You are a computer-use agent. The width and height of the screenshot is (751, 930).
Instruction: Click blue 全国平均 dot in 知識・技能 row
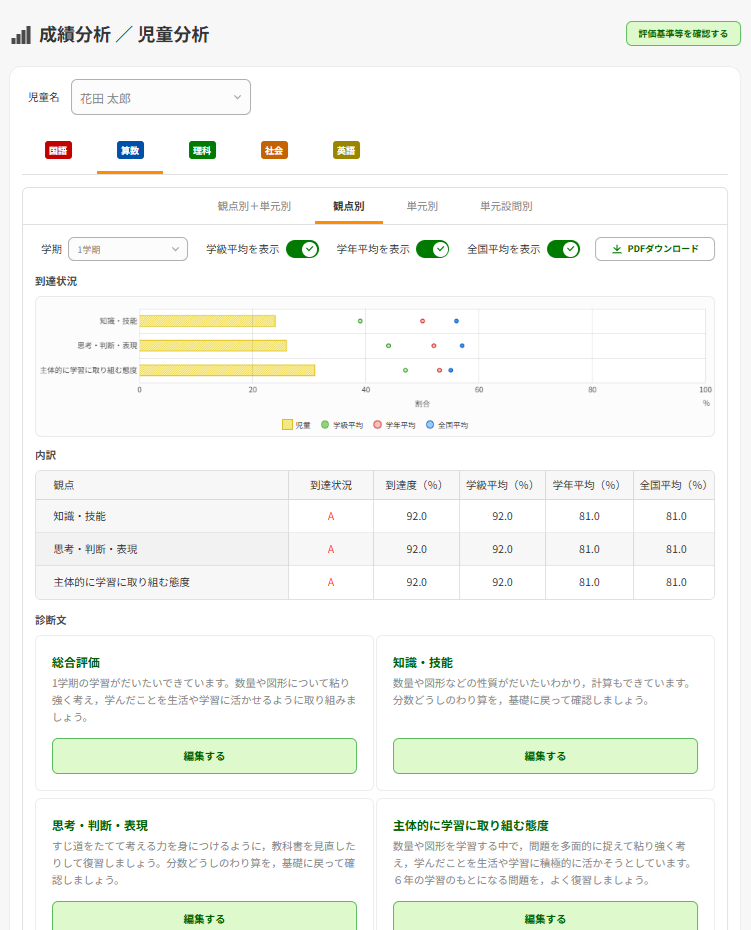pos(456,321)
